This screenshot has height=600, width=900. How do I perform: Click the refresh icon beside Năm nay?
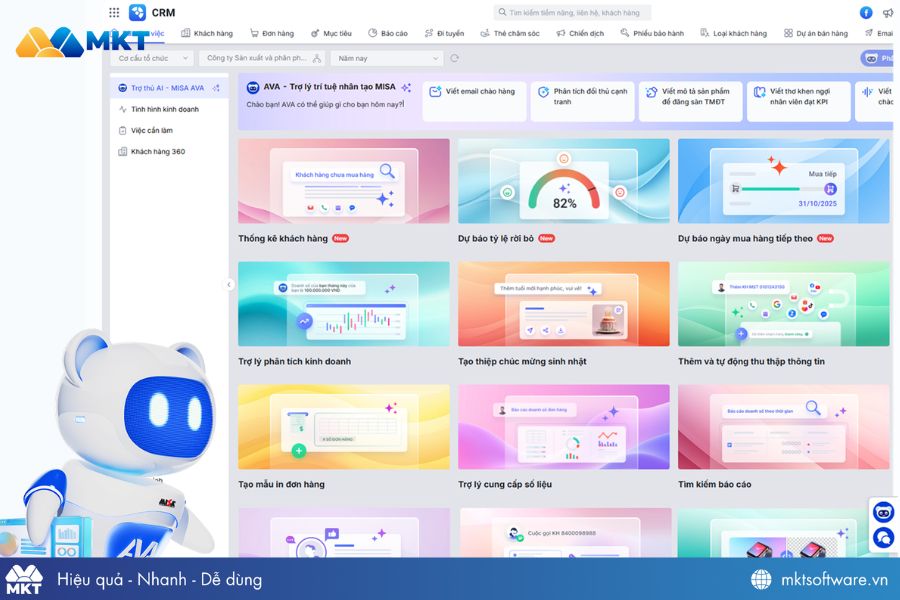click(455, 58)
